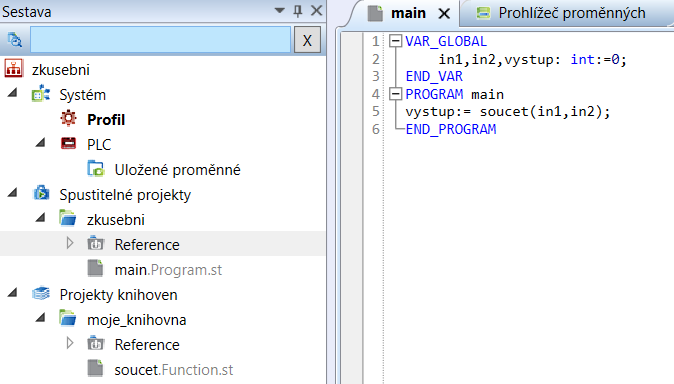The height and width of the screenshot is (384, 674).
Task: Click the Reference icon under zkusebni
Action: click(x=95, y=243)
